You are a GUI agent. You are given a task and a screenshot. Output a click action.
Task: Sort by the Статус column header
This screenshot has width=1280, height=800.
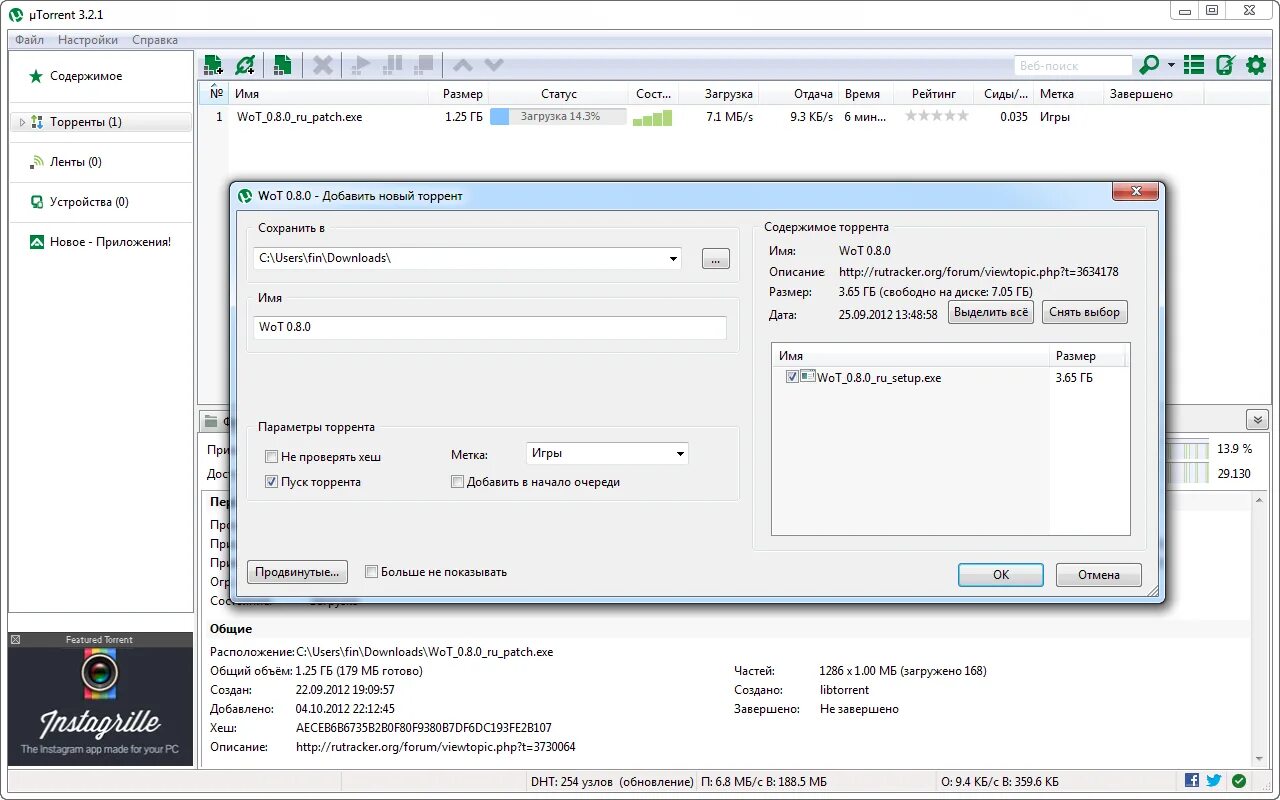(559, 94)
